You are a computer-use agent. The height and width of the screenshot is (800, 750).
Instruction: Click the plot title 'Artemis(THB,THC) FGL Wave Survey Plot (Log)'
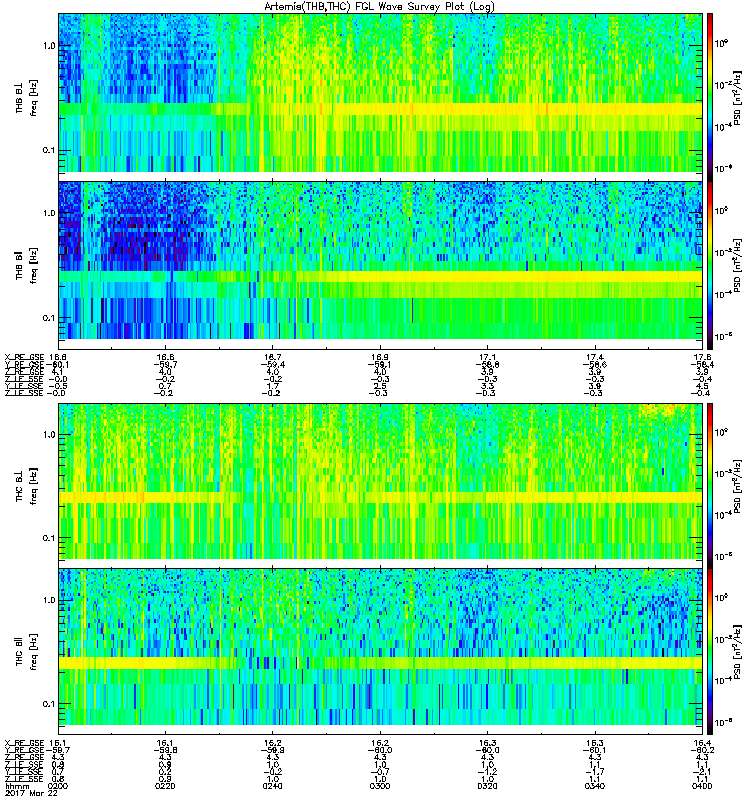(379, 7)
